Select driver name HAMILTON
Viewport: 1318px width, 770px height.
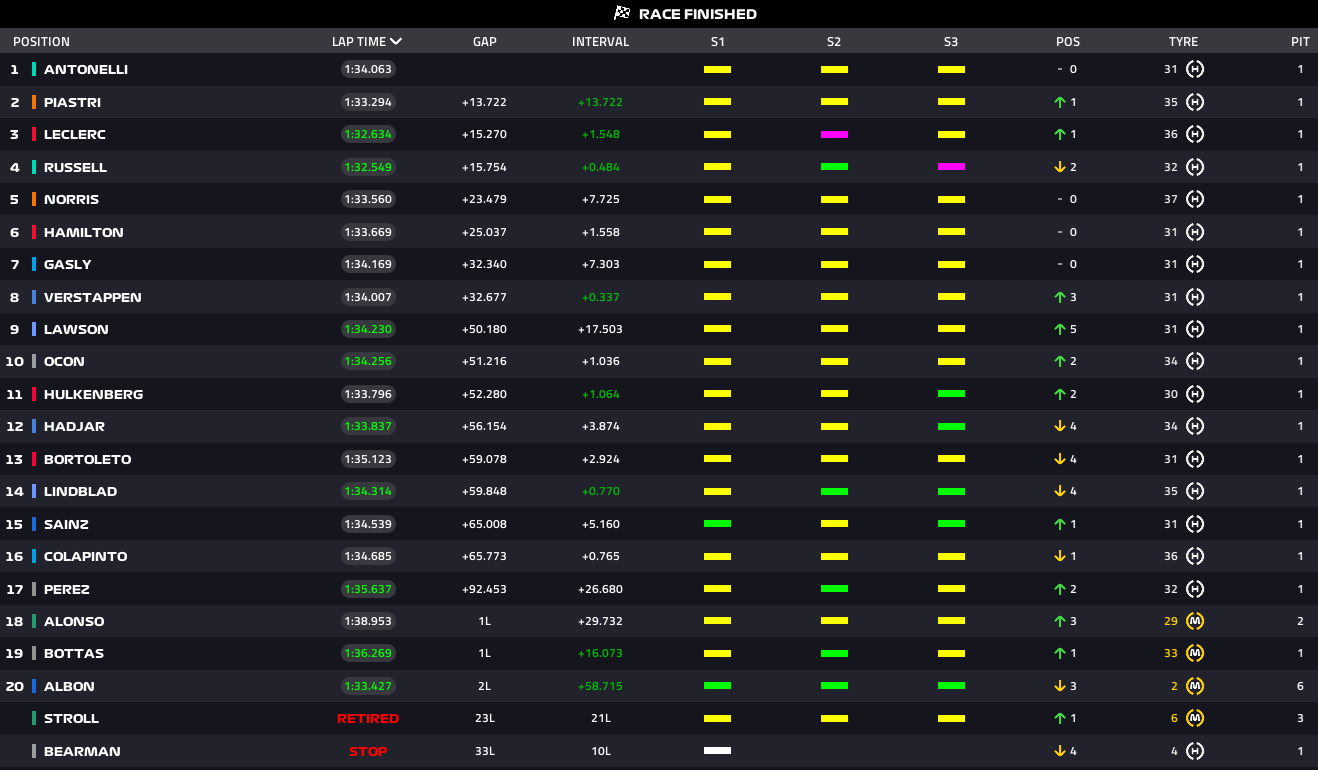84,232
